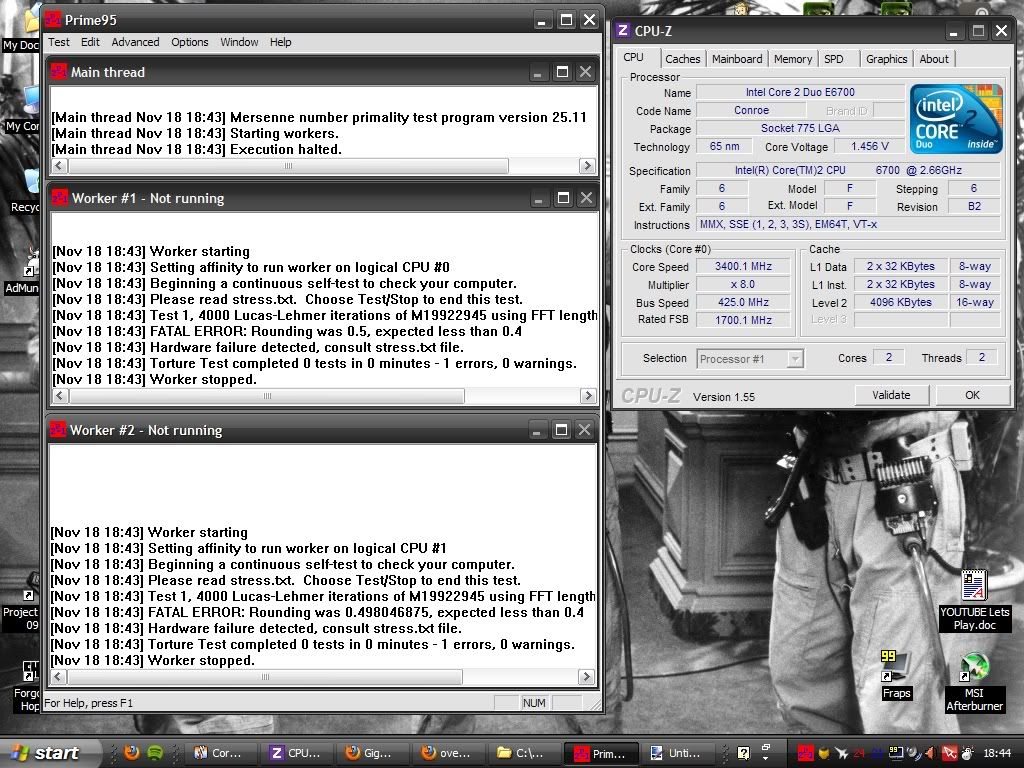The image size is (1024, 768).
Task: Click the Intel Core 2 Duo logo
Action: pyautogui.click(x=955, y=119)
